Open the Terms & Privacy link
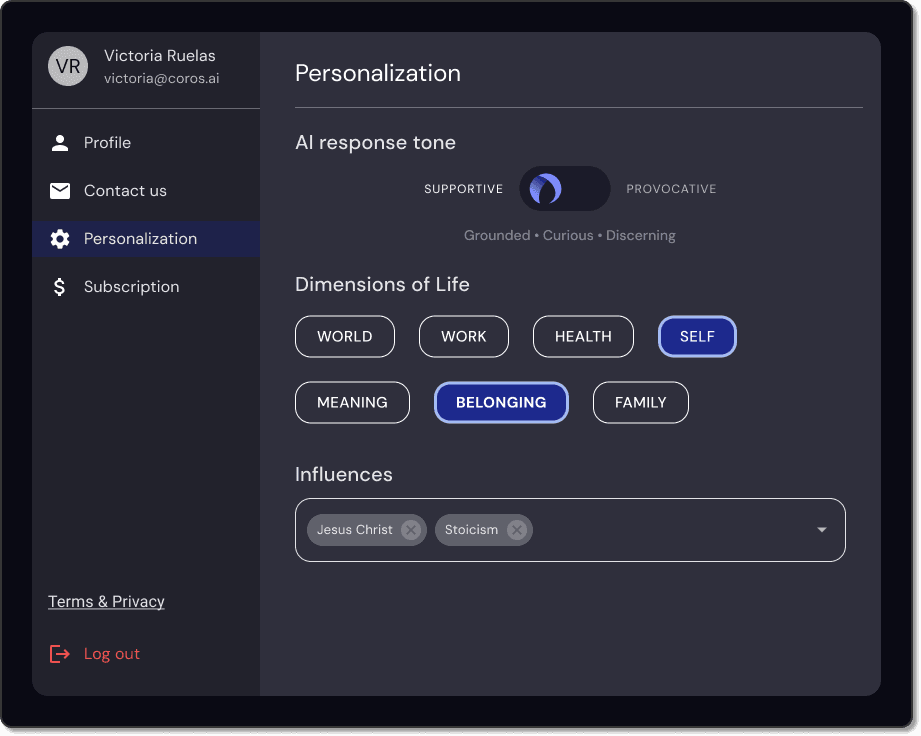Image resolution: width=921 pixels, height=736 pixels. [106, 601]
